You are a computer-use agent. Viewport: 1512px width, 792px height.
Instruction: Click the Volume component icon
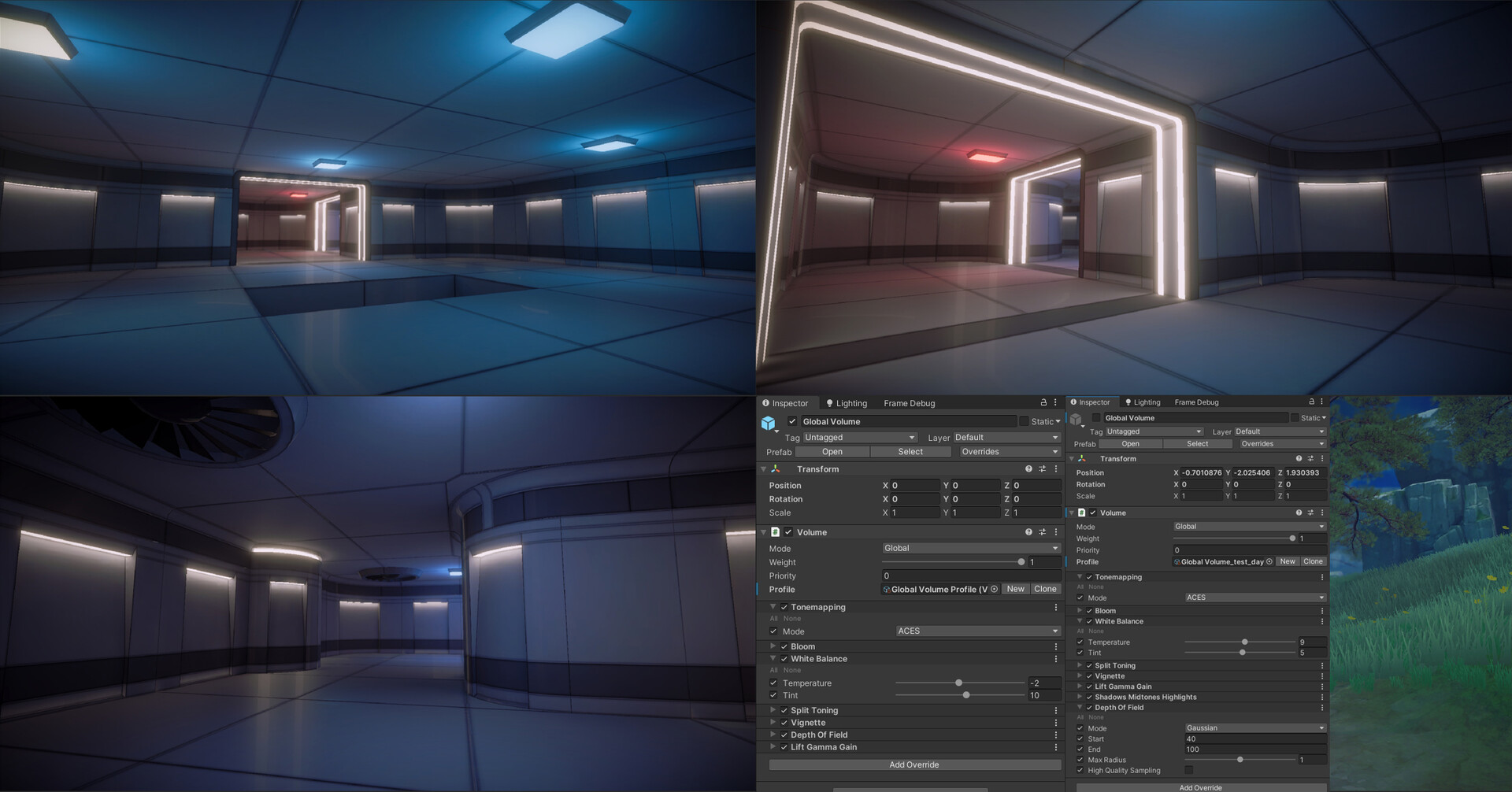pos(776,531)
